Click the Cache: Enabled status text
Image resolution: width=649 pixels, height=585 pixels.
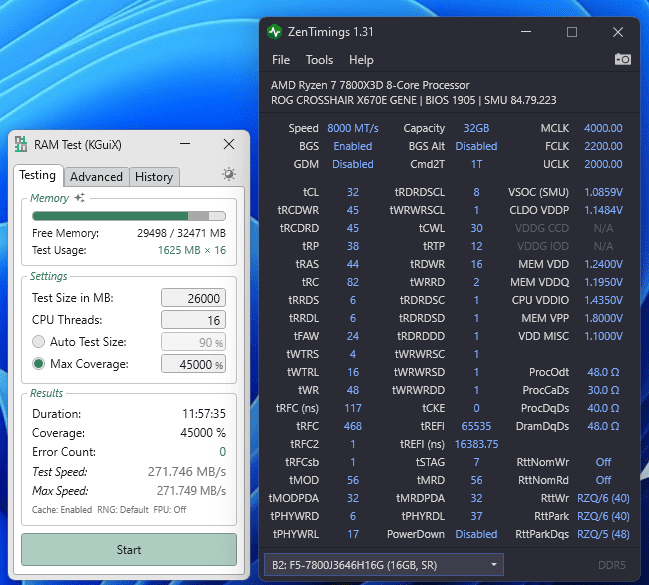pyautogui.click(x=62, y=510)
